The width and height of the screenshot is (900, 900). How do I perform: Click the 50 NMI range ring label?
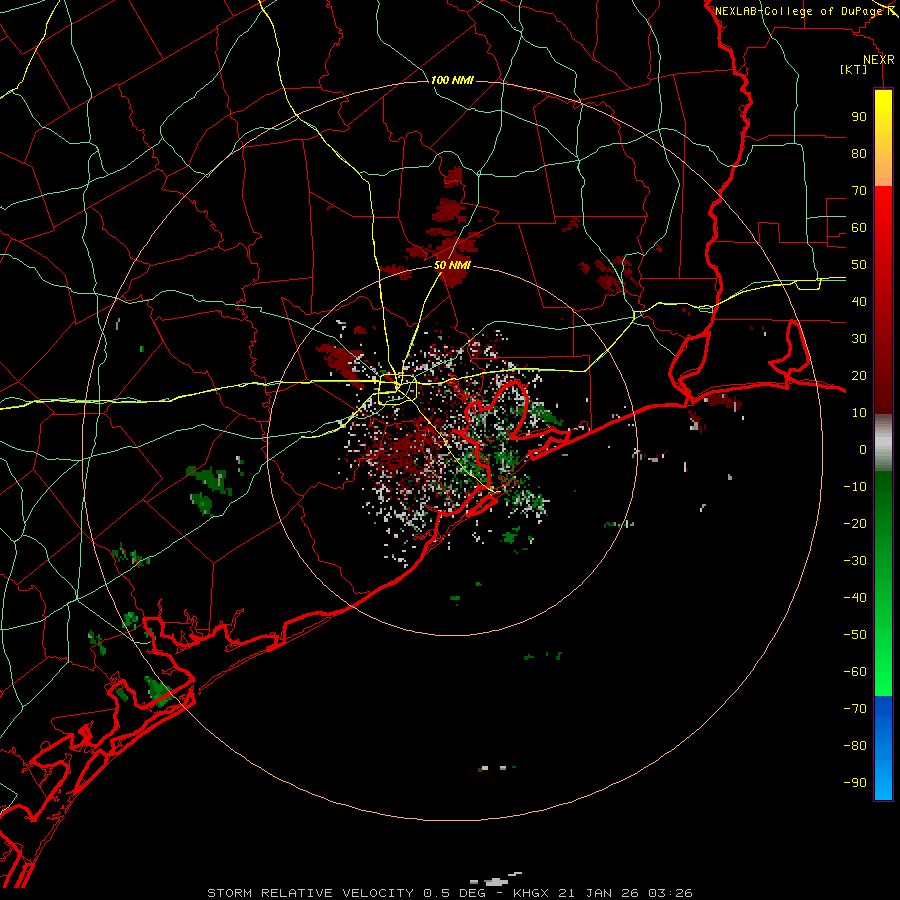[452, 265]
